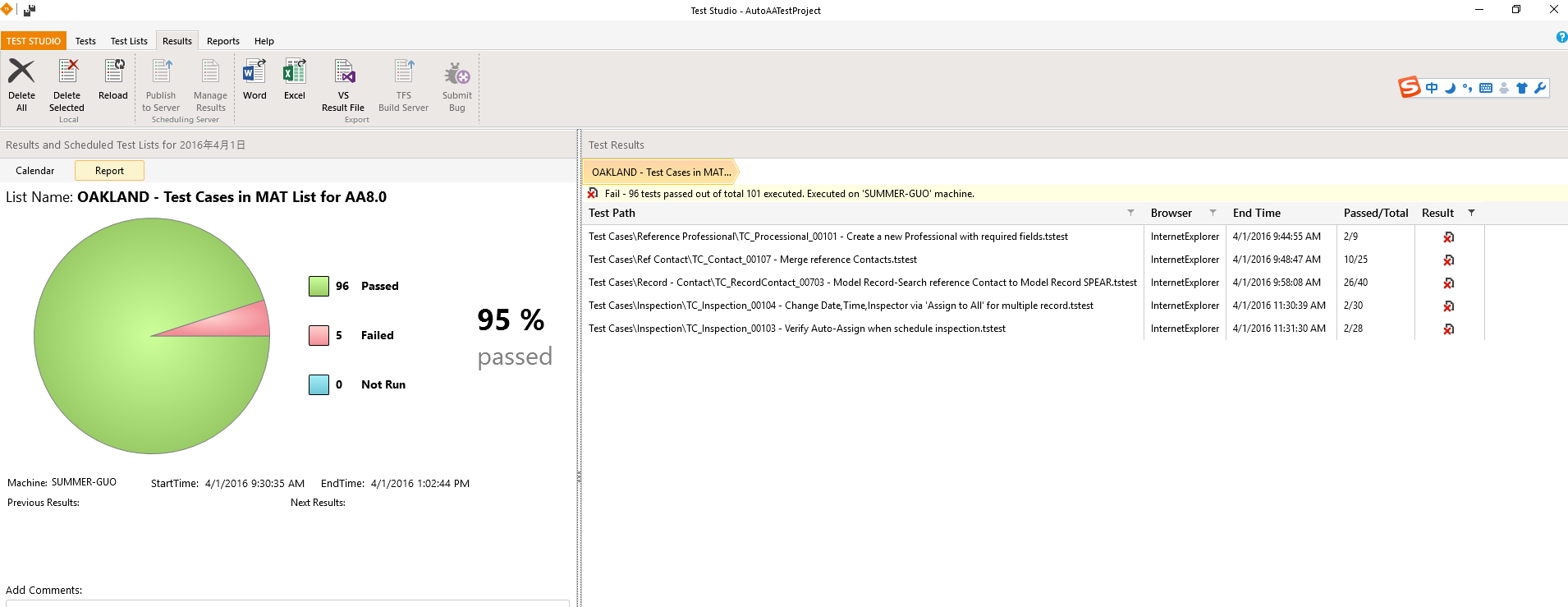The image size is (1568, 607).
Task: Open Manage Results on scheduling server
Action: click(210, 72)
